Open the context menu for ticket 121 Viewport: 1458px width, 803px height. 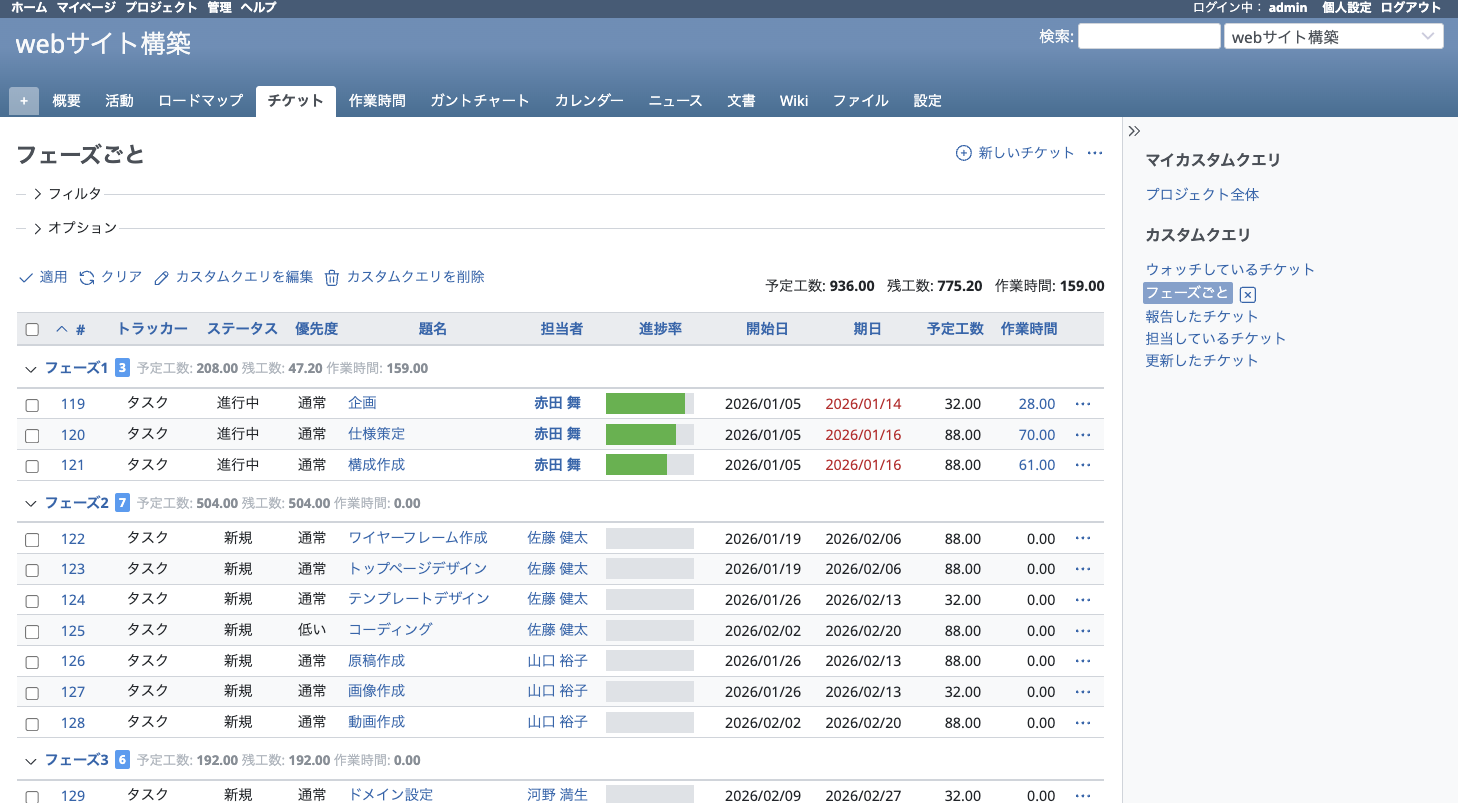[1083, 465]
